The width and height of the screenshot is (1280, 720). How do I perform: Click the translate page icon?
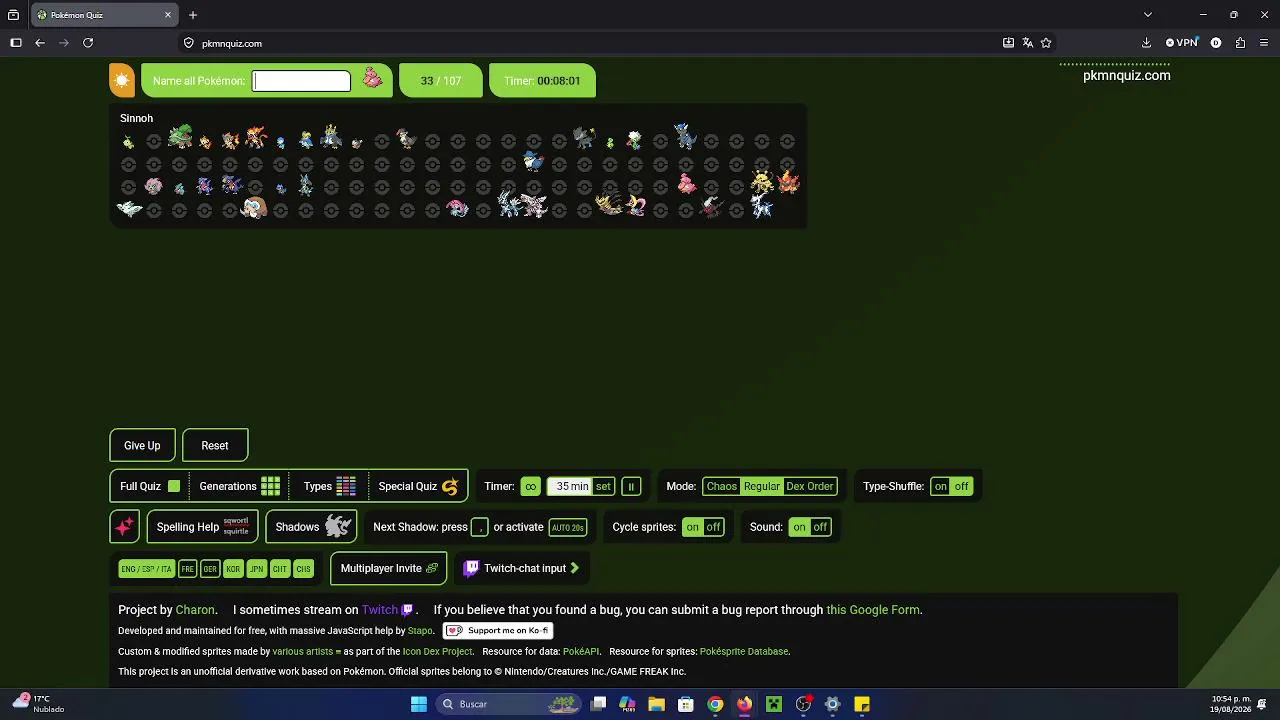1027,43
